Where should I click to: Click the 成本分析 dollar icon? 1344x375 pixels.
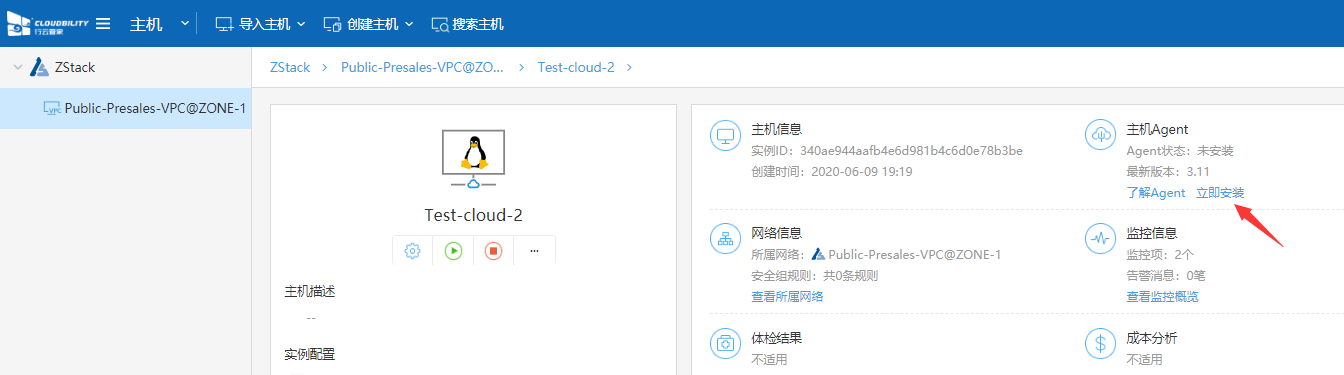pyautogui.click(x=1100, y=344)
